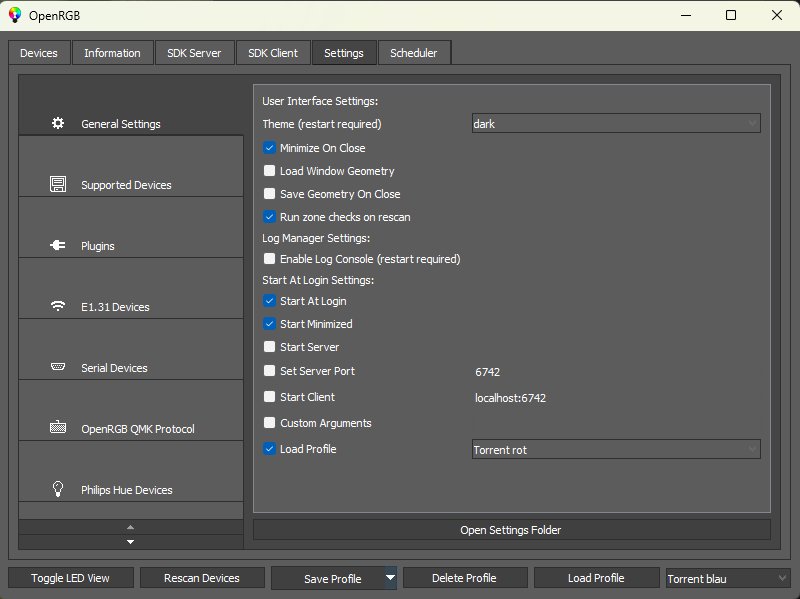The width and height of the screenshot is (800, 599).
Task: Click bottom Load Profile button
Action: click(596, 578)
